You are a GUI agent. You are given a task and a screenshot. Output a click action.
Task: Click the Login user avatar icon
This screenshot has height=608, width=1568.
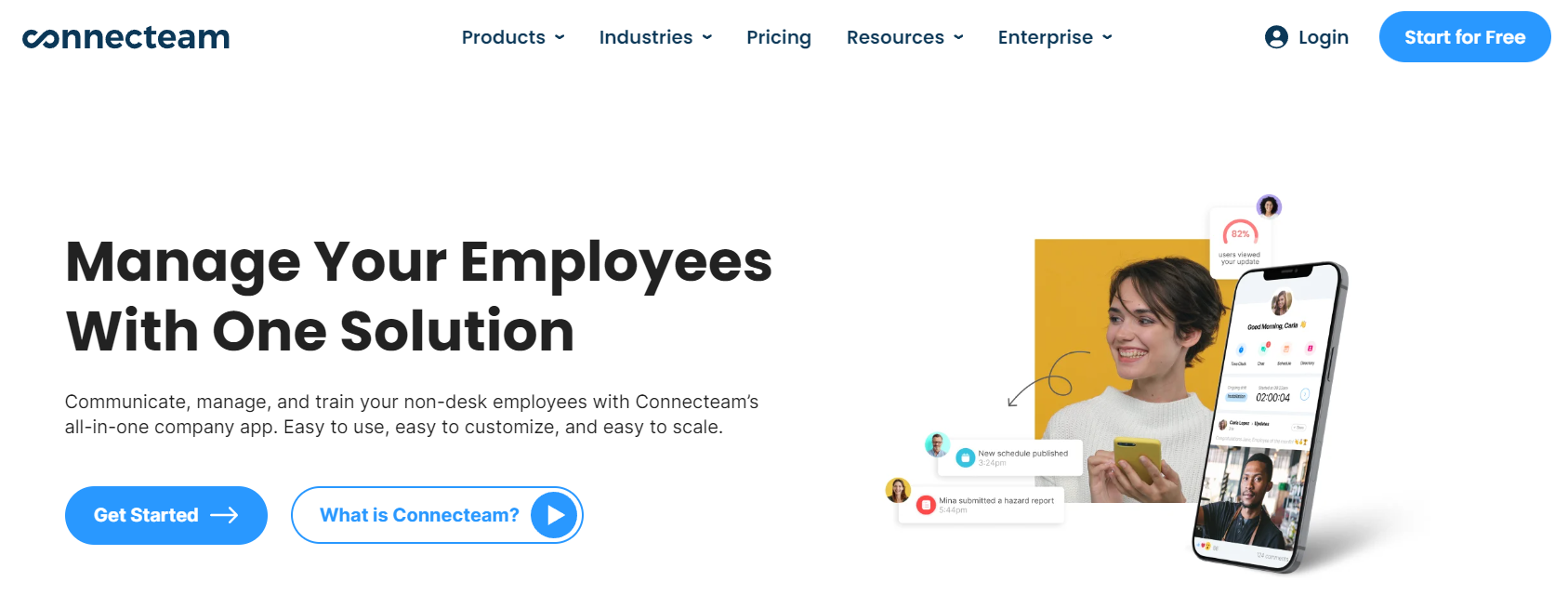click(x=1276, y=37)
